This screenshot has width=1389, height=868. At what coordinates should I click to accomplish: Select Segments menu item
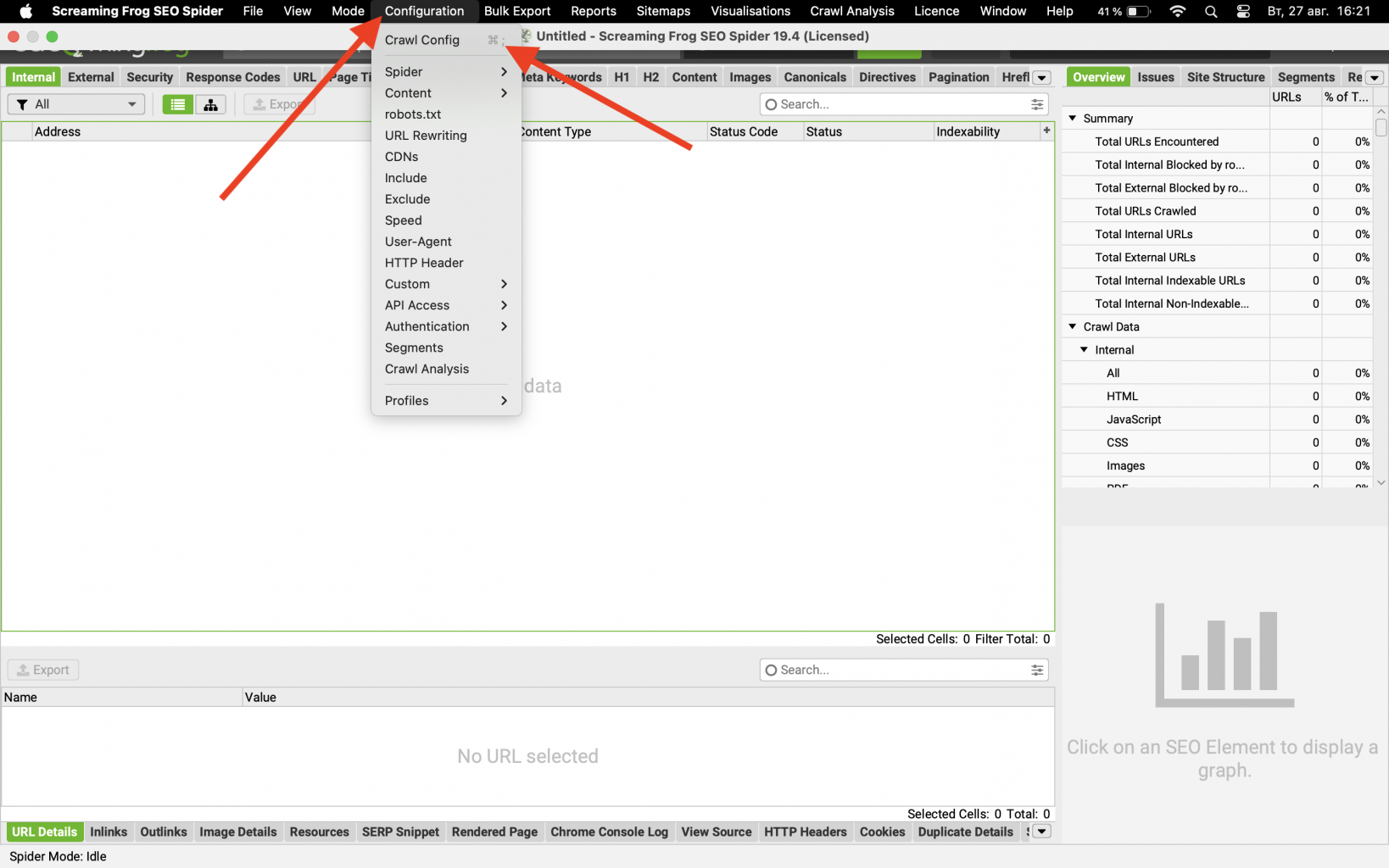[x=446, y=348]
